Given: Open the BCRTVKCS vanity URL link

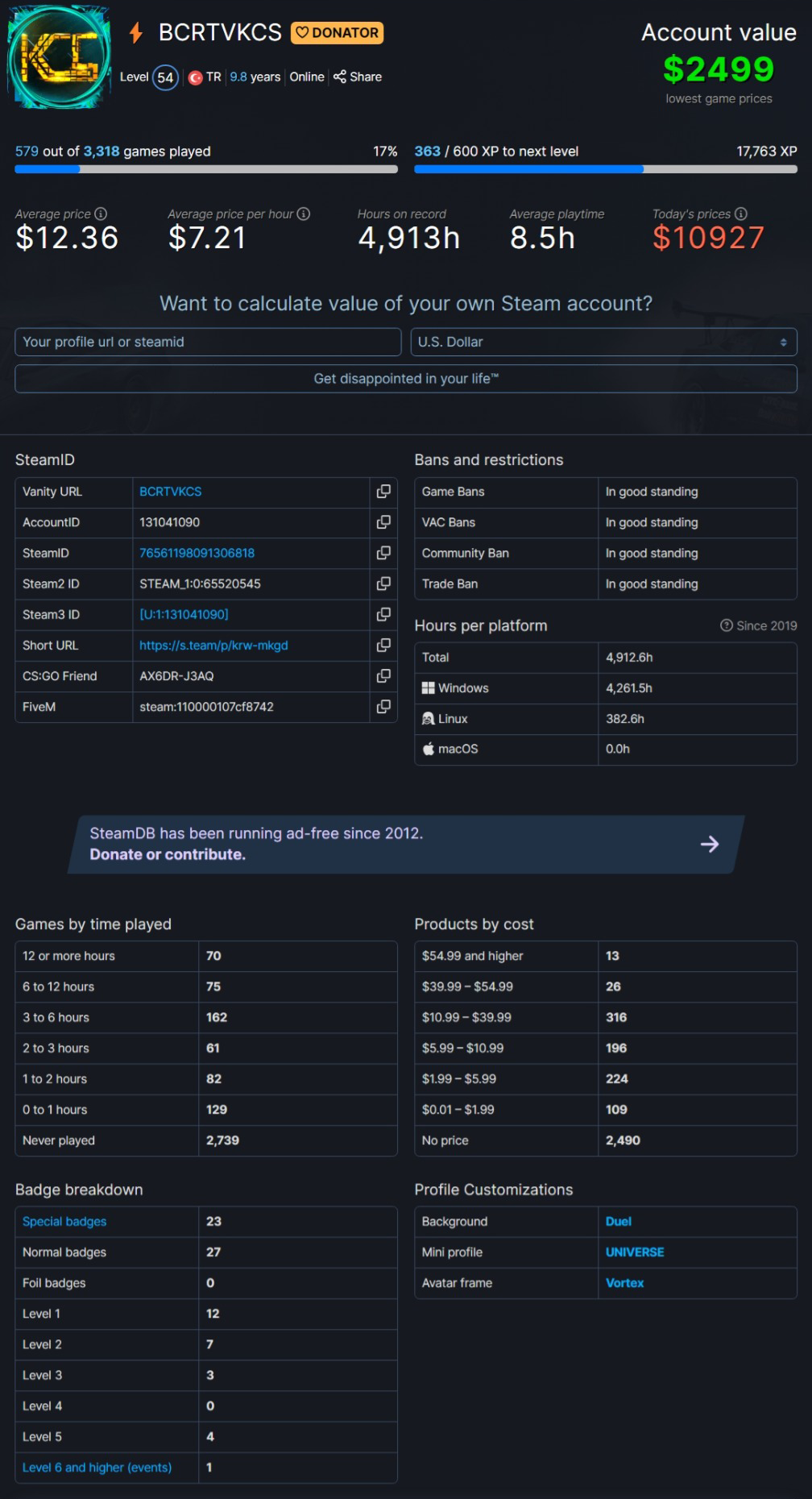Looking at the screenshot, I should (x=171, y=492).
